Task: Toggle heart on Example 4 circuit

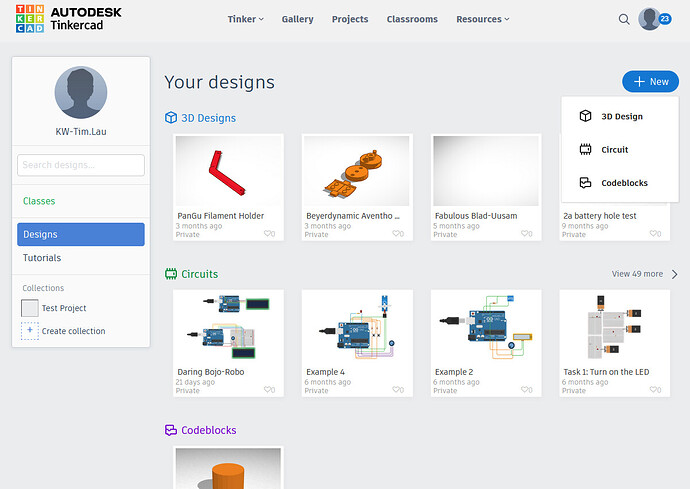Action: click(x=398, y=390)
